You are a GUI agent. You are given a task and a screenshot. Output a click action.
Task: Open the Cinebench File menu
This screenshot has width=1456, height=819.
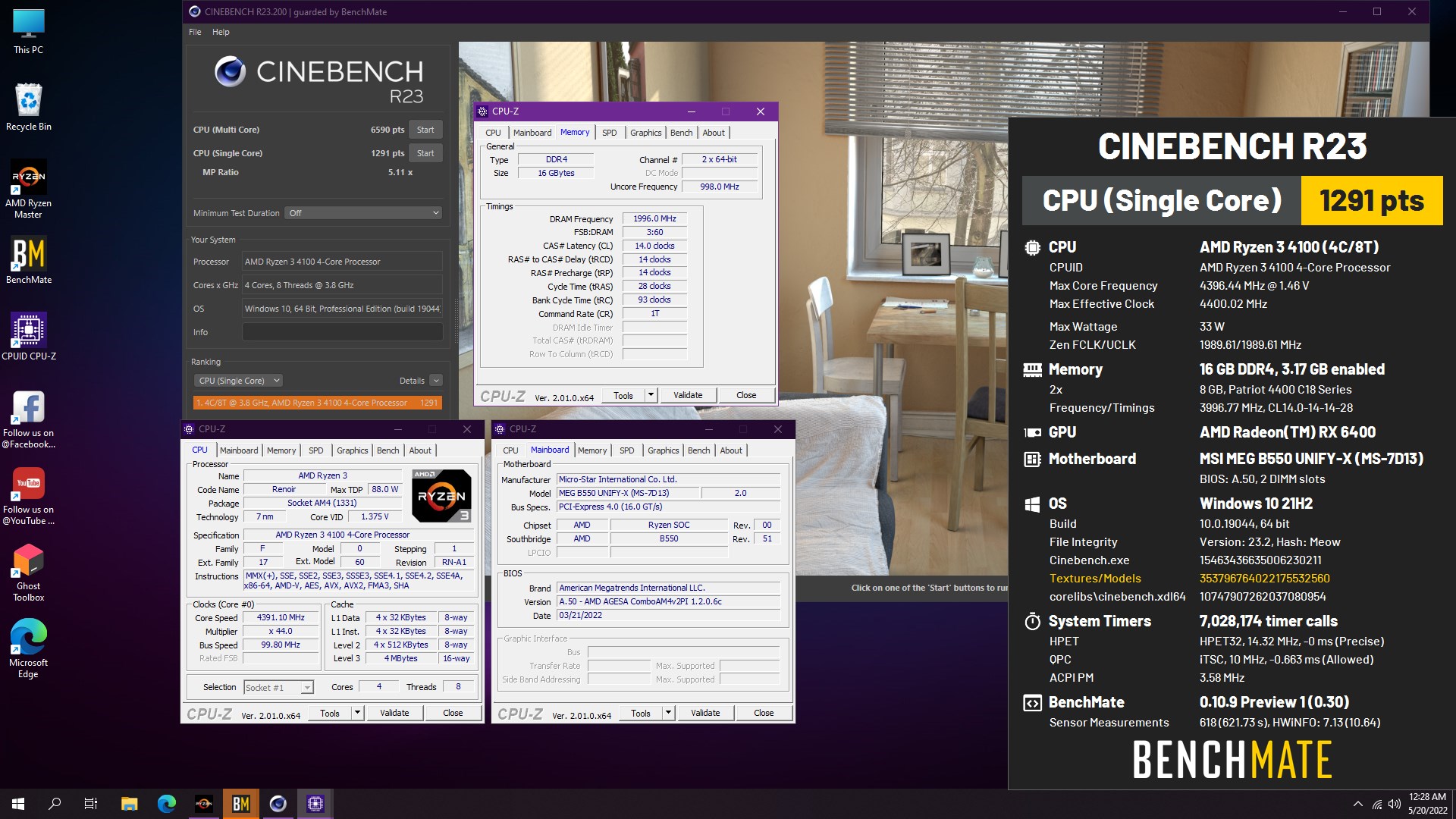point(195,32)
